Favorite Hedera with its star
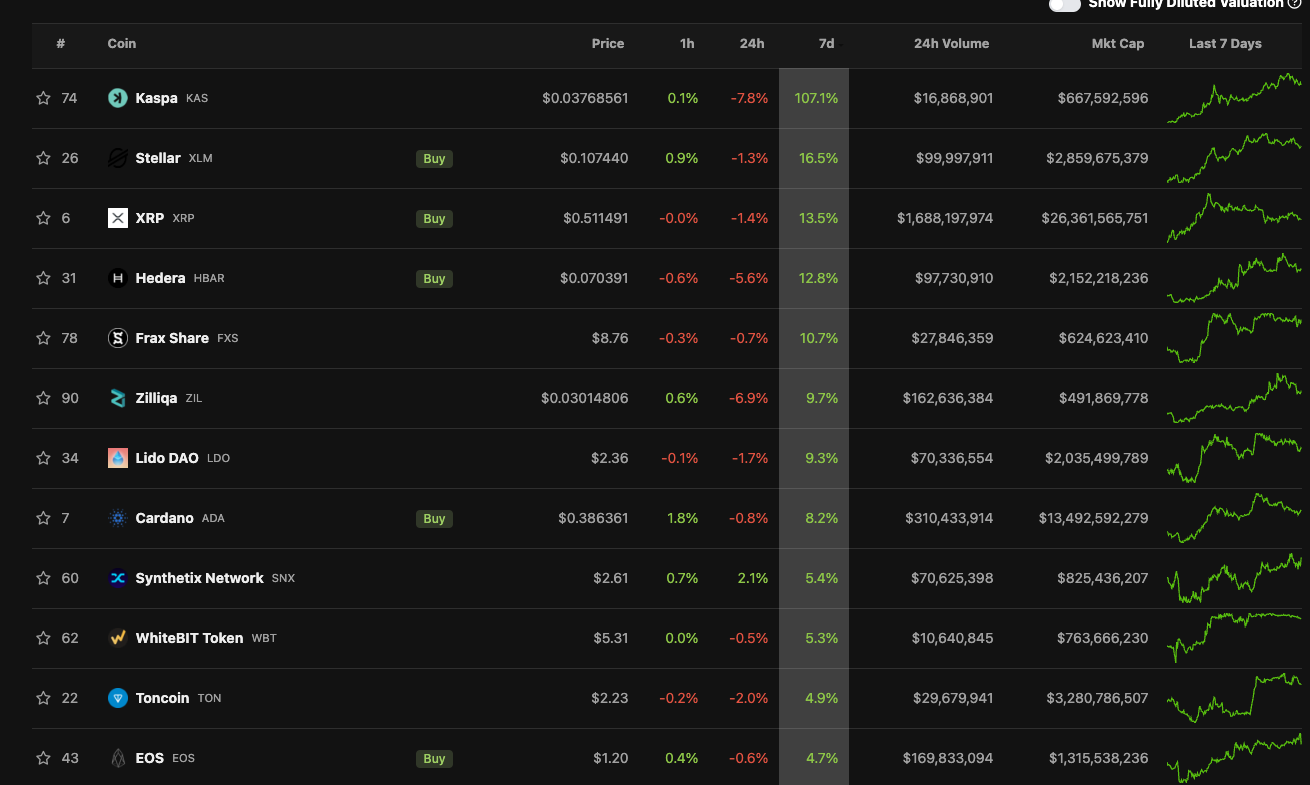1310x785 pixels. 43,278
